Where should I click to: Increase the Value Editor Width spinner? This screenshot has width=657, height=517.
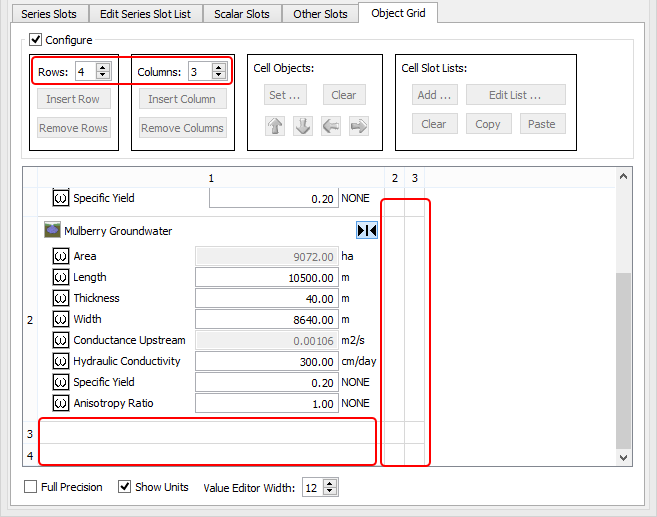click(331, 483)
